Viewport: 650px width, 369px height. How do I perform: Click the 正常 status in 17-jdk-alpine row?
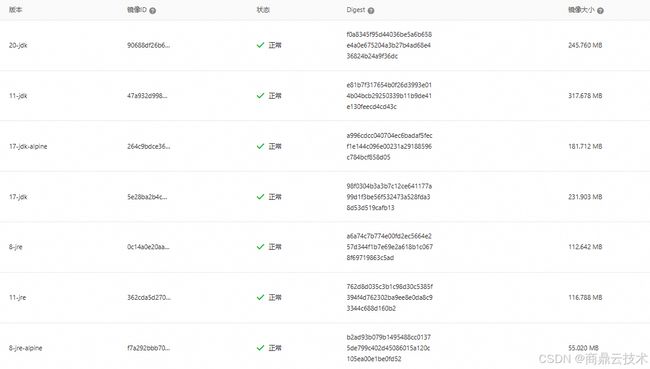point(275,146)
